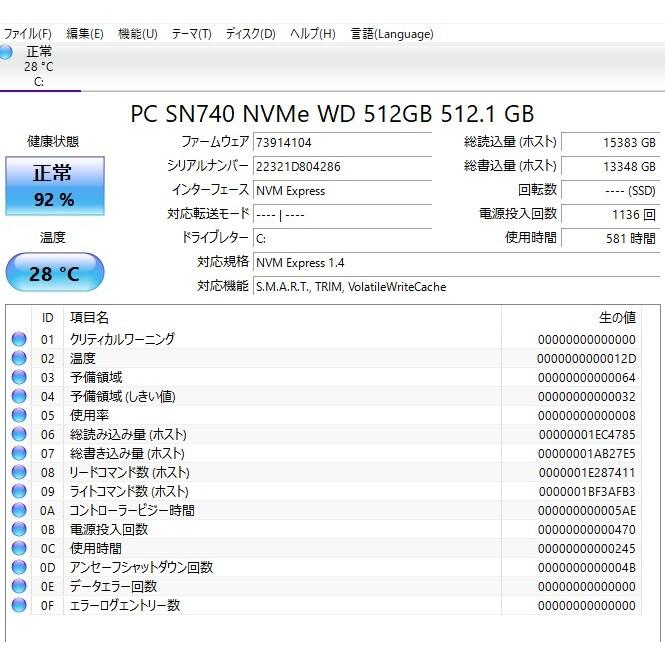Select the クリティカルワーニング row name
Screen dimensions: 665x665
[122, 339]
